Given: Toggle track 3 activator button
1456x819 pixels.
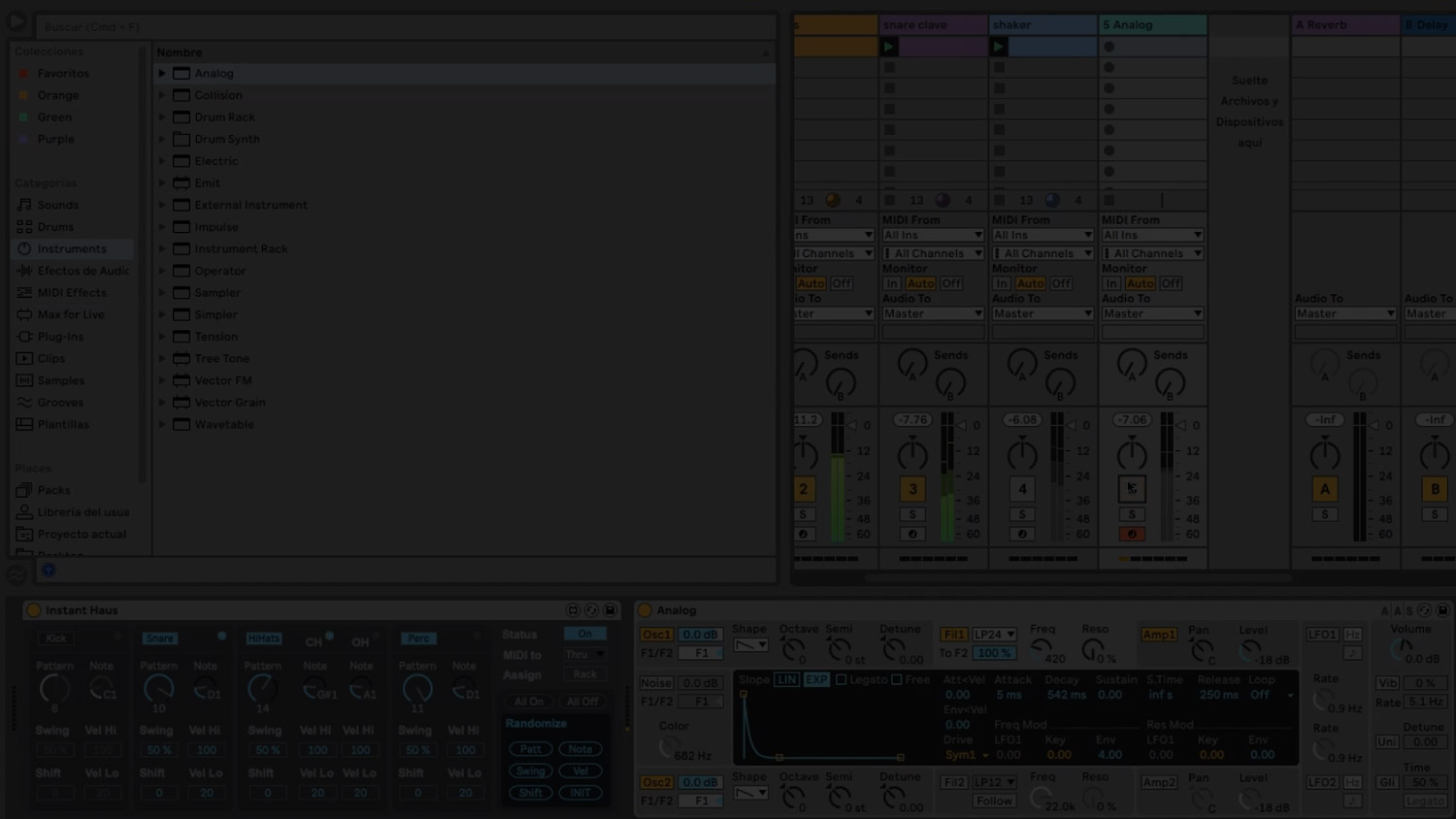Looking at the screenshot, I should pos(912,489).
